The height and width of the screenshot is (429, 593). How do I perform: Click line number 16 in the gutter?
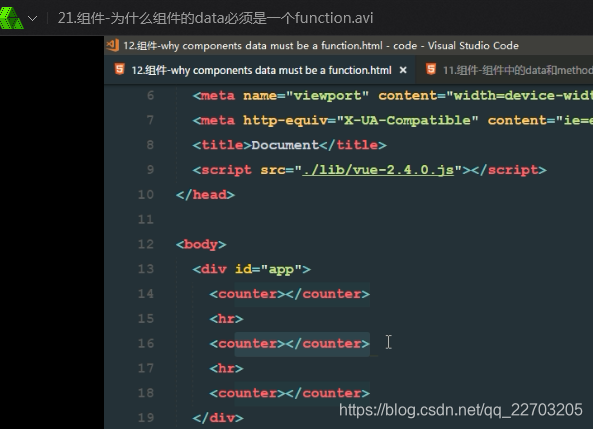click(x=146, y=343)
